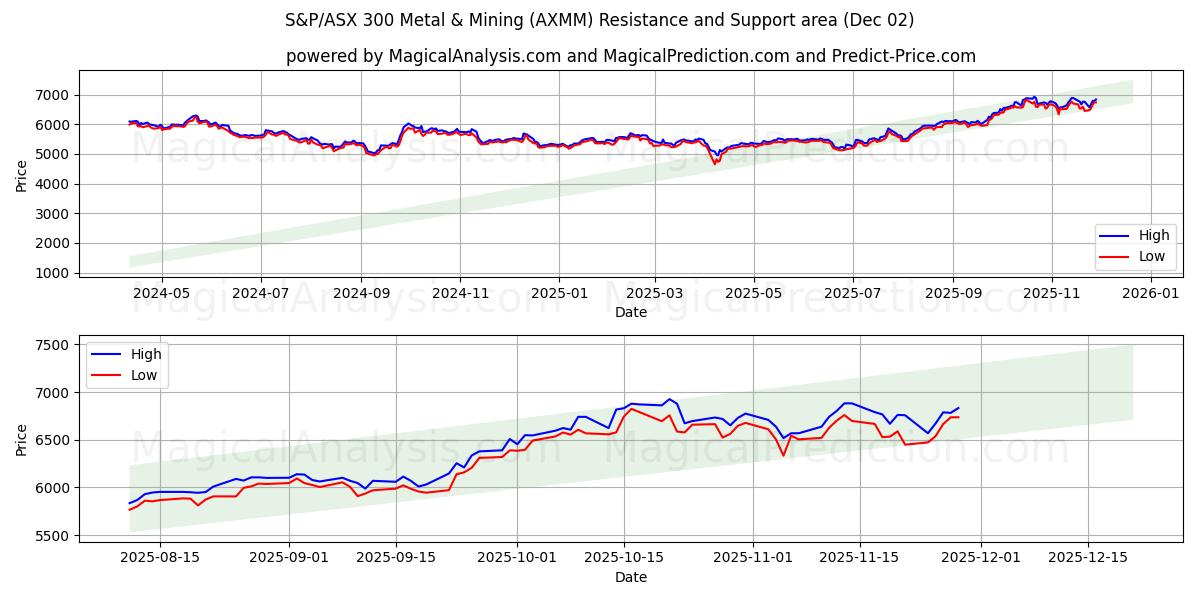The image size is (1200, 600).
Task: Select the chart title mentioning AXMM
Action: point(600,22)
